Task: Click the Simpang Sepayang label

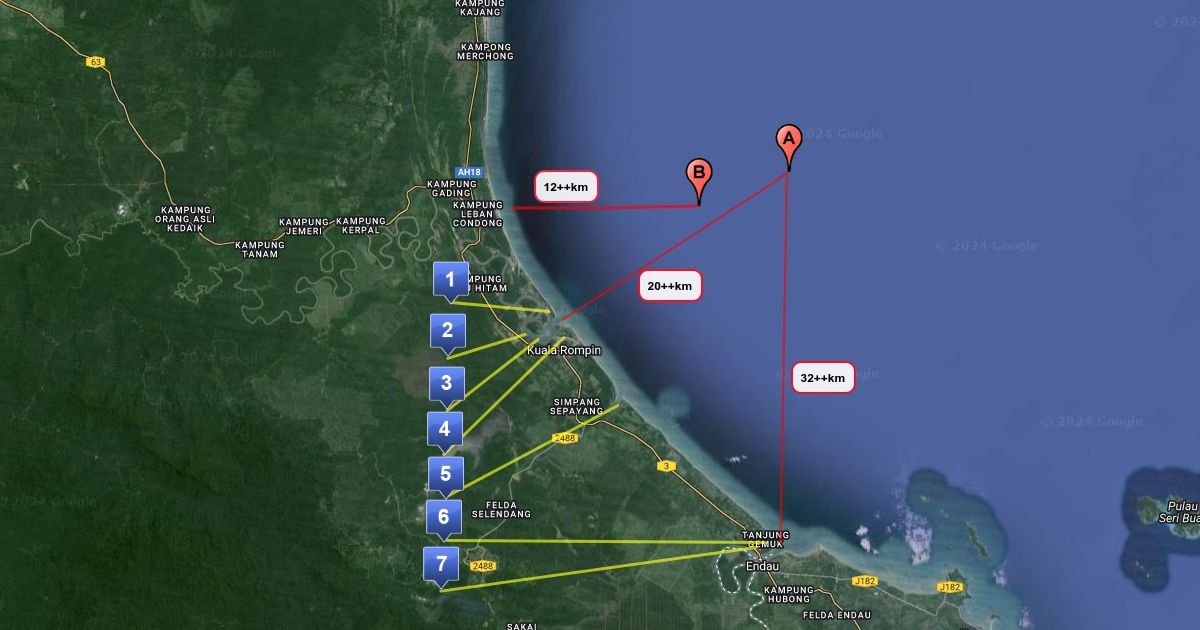Action: tap(578, 406)
